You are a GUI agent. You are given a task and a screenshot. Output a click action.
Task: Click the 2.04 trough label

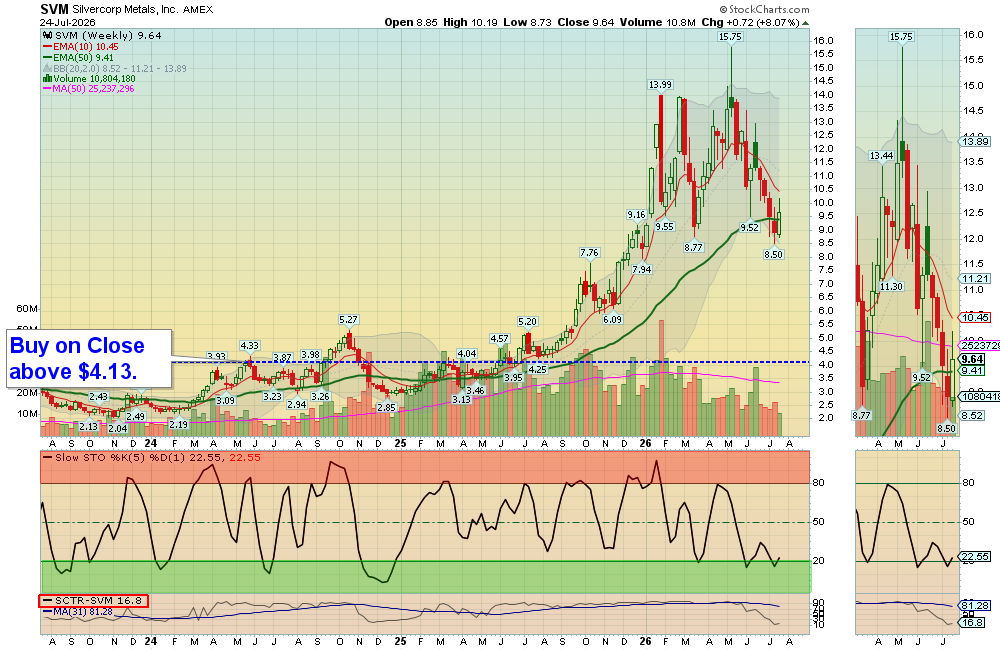point(117,429)
